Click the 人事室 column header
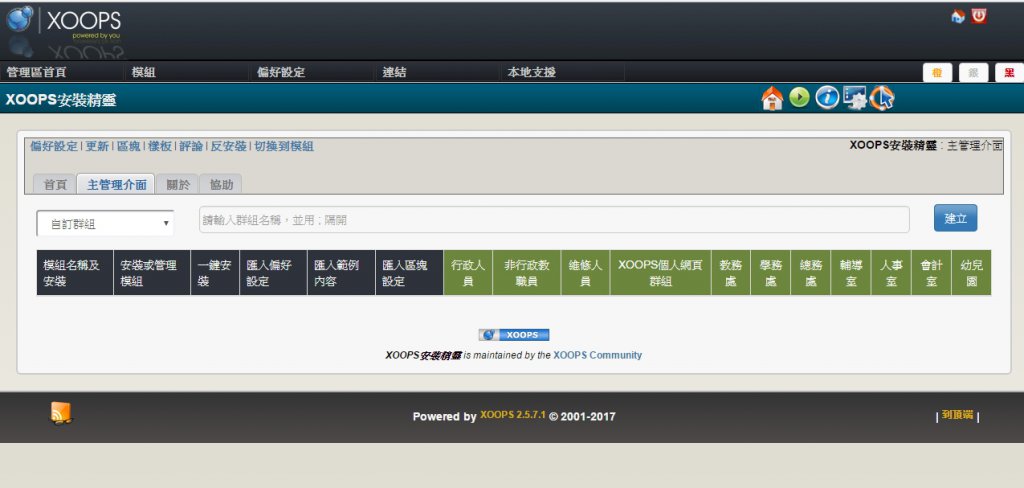The height and width of the screenshot is (488, 1024). pos(891,273)
